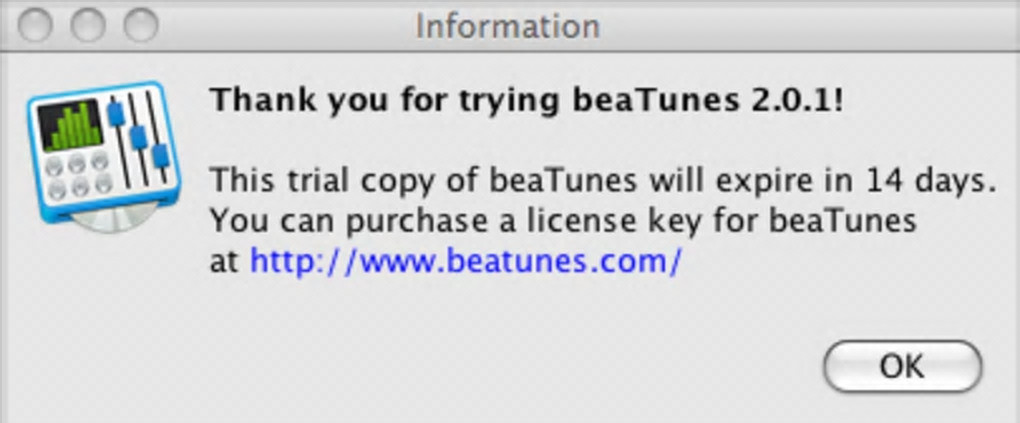Viewport: 1020px width, 423px height.
Task: Click the word 'at' before the link
Action: point(224,261)
